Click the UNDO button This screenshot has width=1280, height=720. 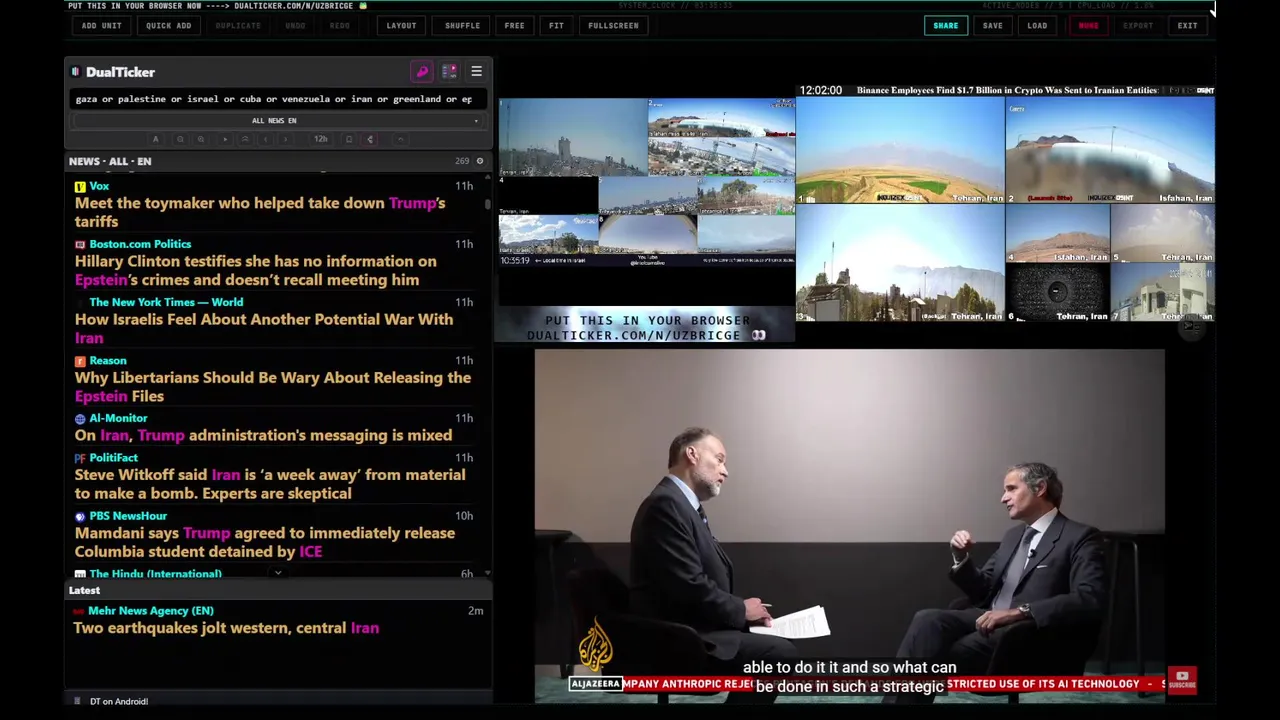tap(295, 26)
